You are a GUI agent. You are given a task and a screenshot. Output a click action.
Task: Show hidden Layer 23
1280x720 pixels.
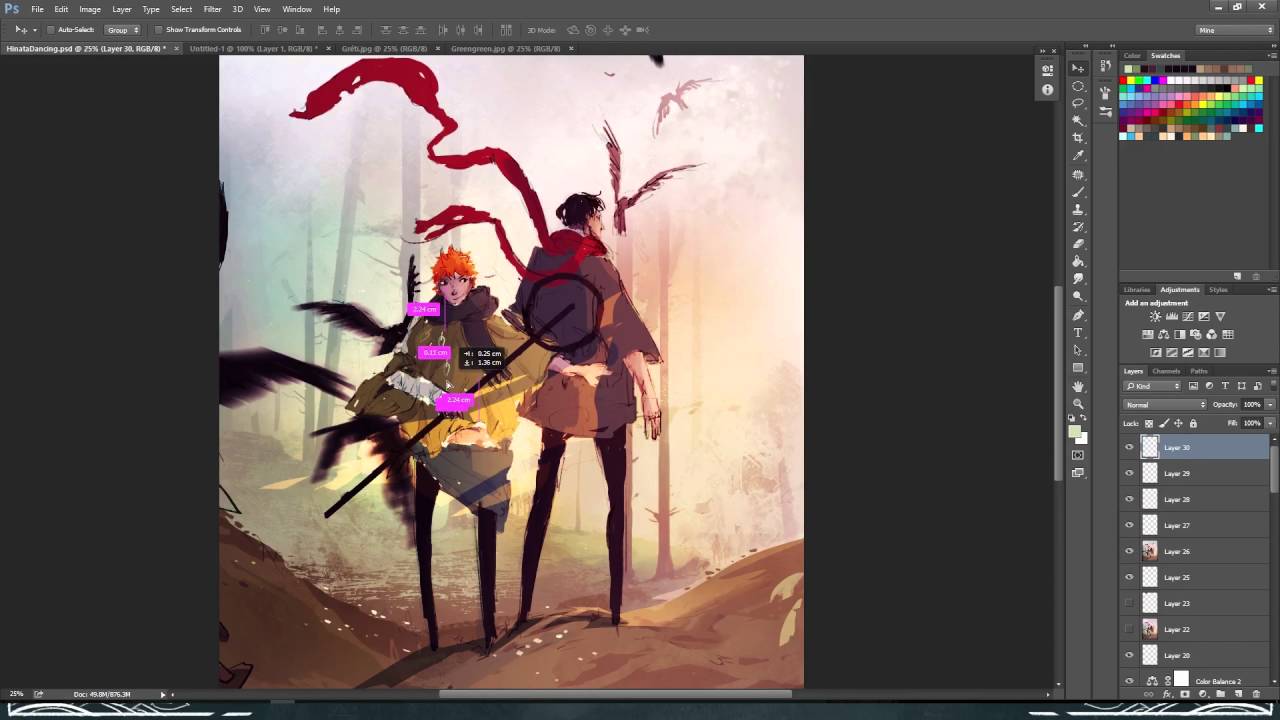coord(1130,604)
